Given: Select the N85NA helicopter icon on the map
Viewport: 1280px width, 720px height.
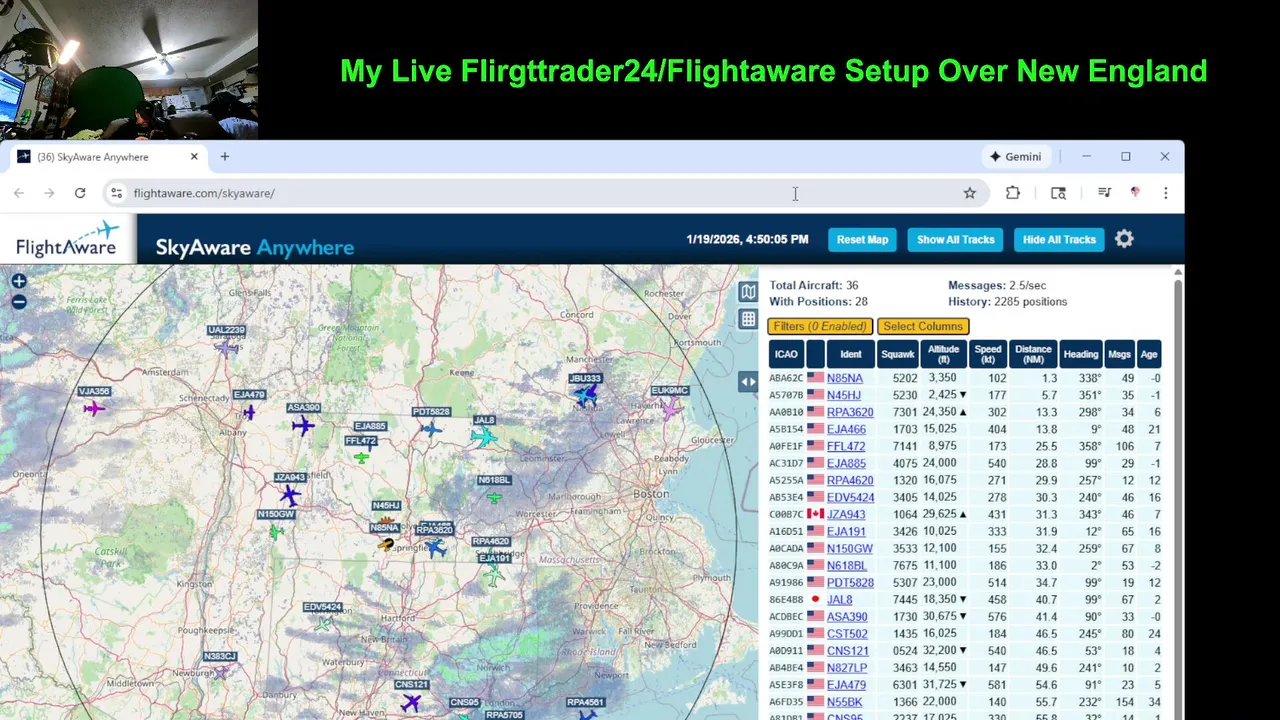Looking at the screenshot, I should (386, 544).
